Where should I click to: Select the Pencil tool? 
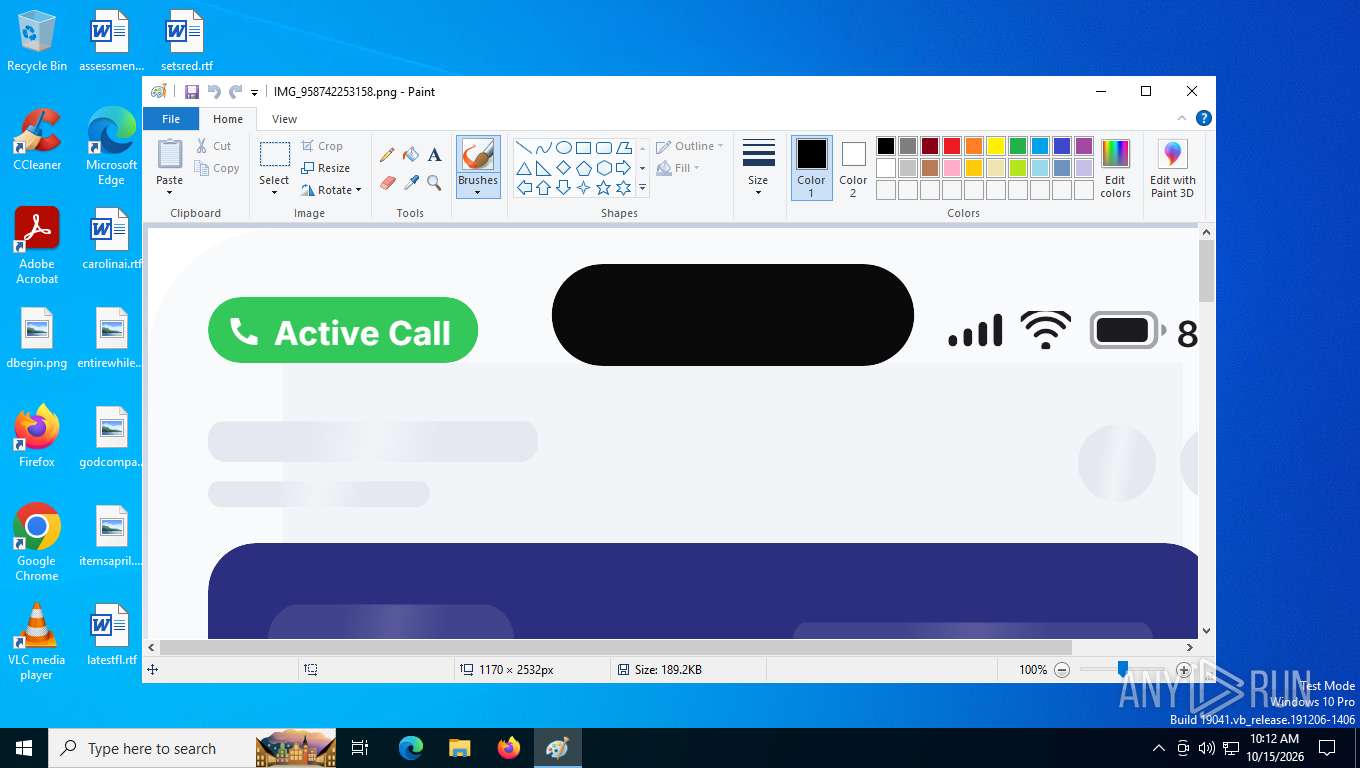pyautogui.click(x=387, y=155)
